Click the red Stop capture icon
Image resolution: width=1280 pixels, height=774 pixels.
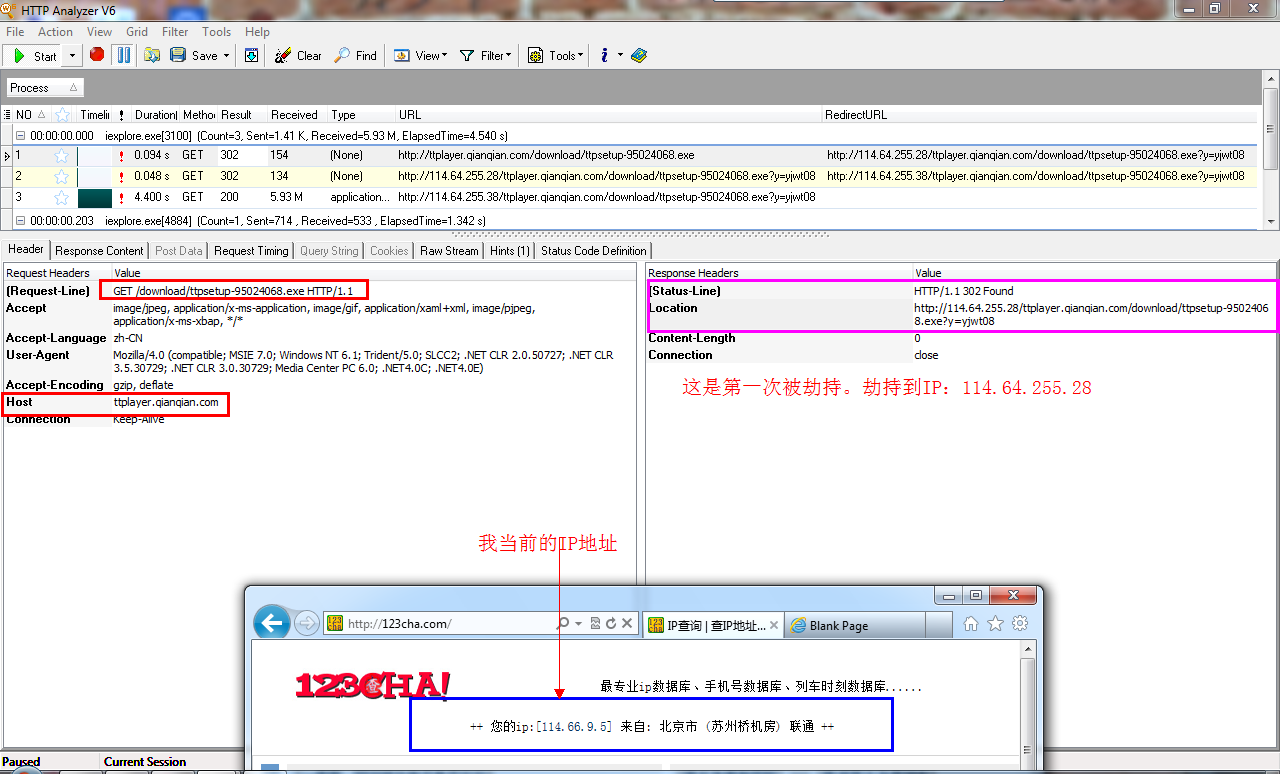pyautogui.click(x=97, y=55)
